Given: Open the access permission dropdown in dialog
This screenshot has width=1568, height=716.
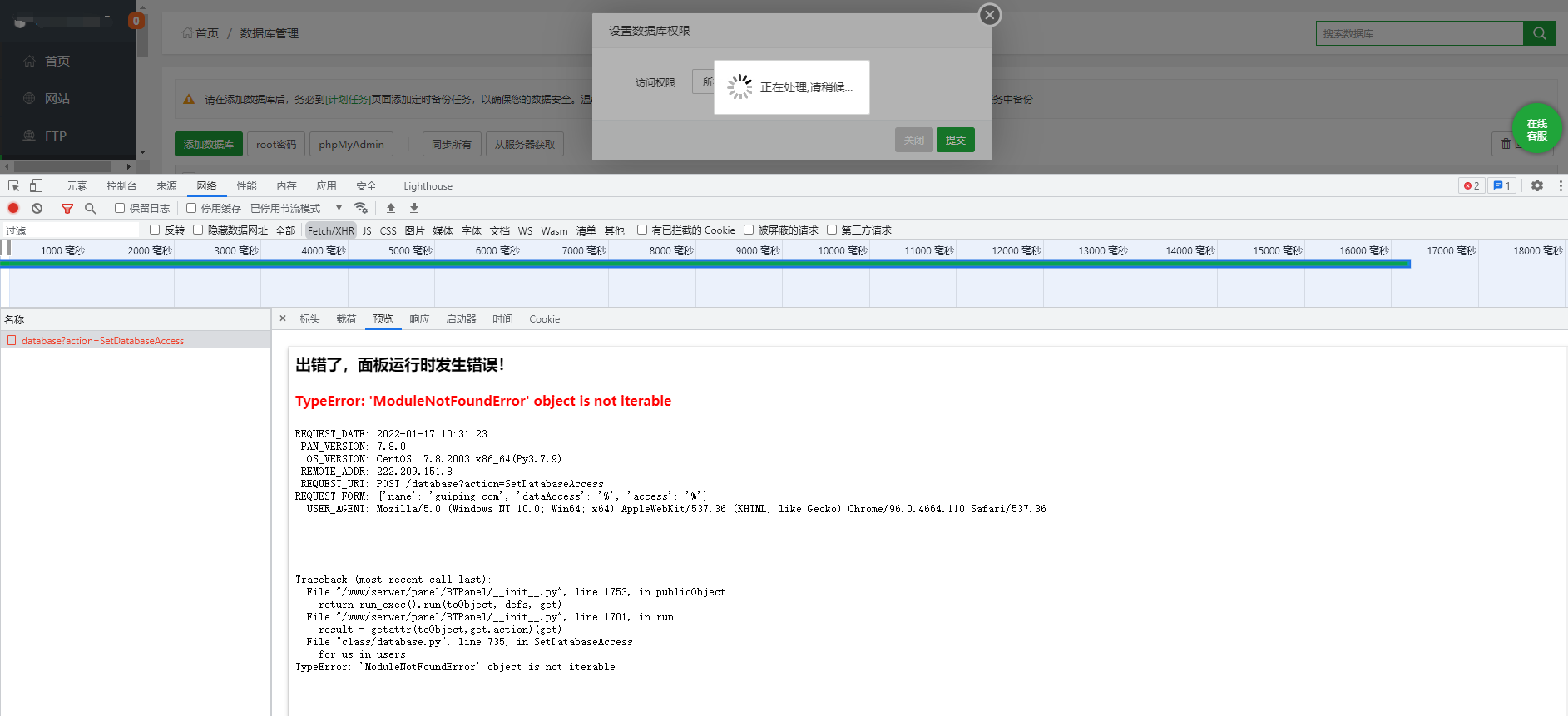Looking at the screenshot, I should pos(703,81).
